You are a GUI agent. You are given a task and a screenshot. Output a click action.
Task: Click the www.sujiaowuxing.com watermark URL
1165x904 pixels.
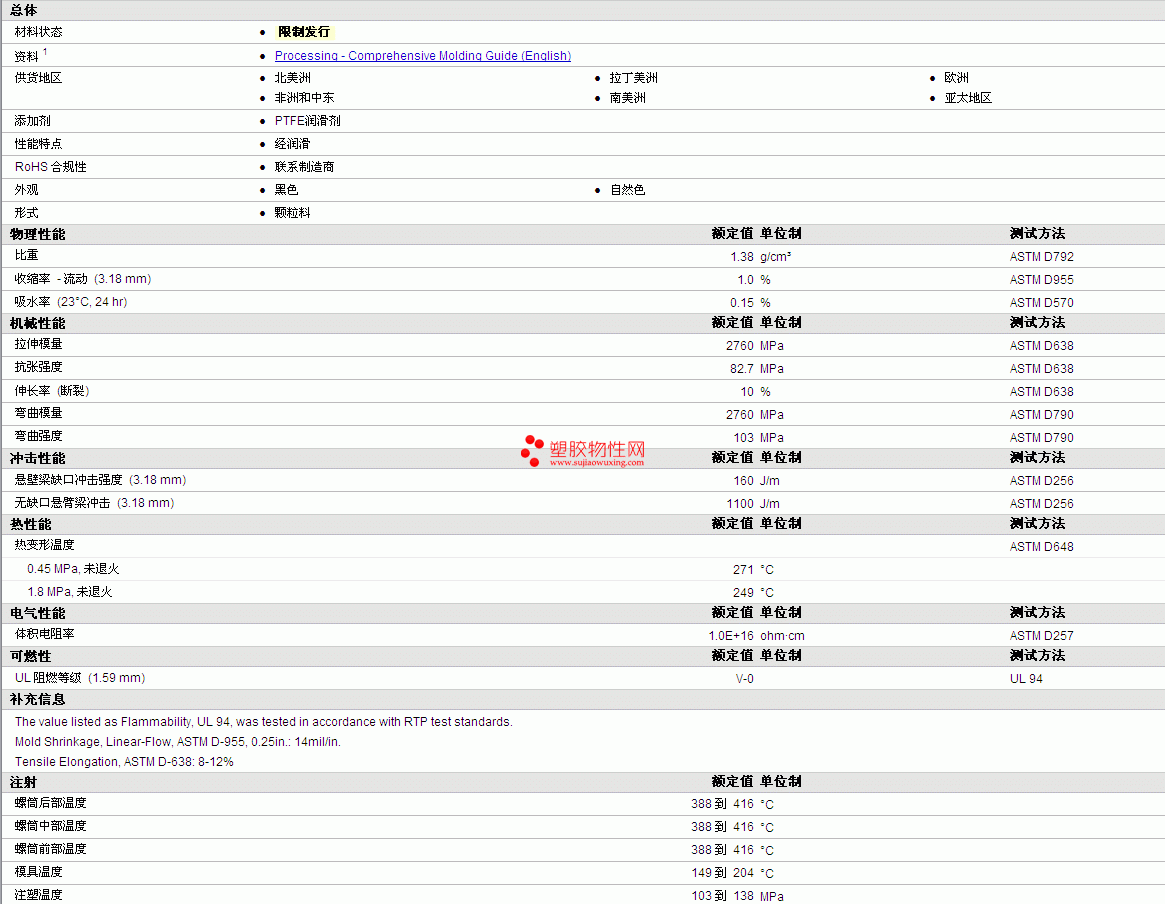(597, 463)
